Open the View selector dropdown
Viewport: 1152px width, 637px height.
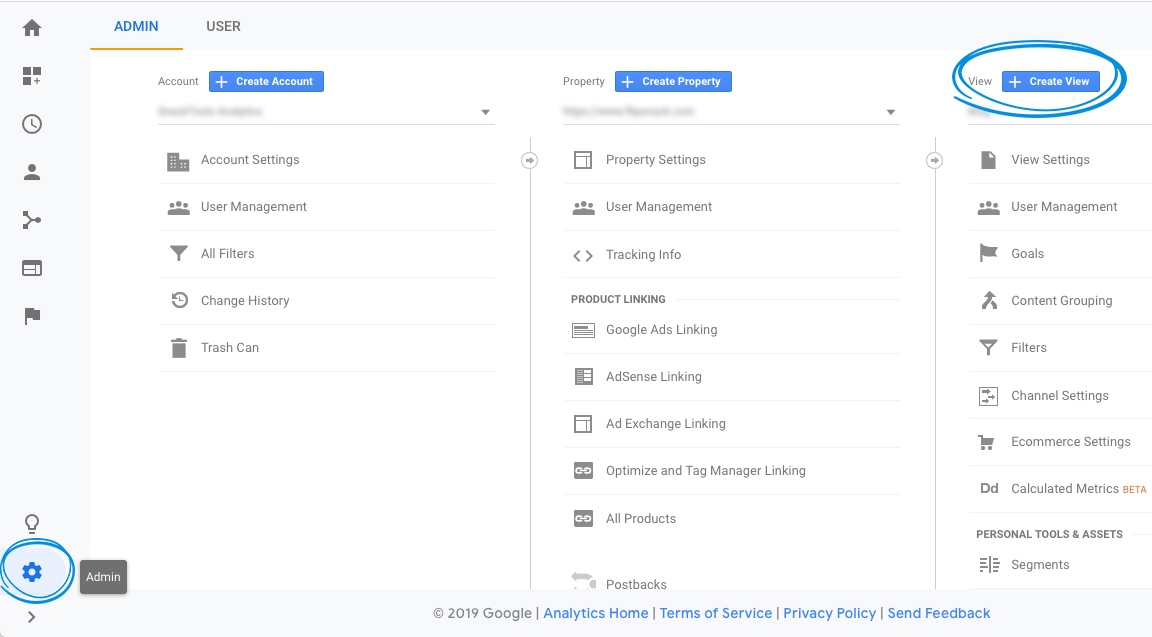[x=1059, y=112]
